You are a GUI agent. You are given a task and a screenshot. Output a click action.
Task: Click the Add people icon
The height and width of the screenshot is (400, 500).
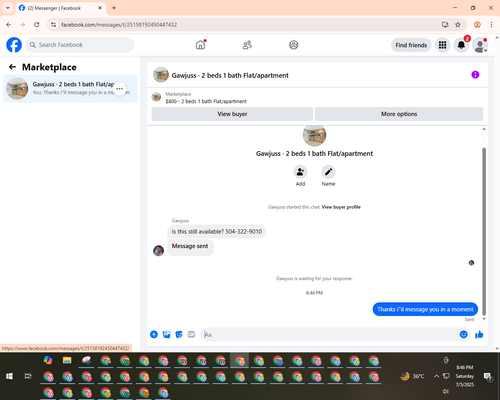coord(300,172)
